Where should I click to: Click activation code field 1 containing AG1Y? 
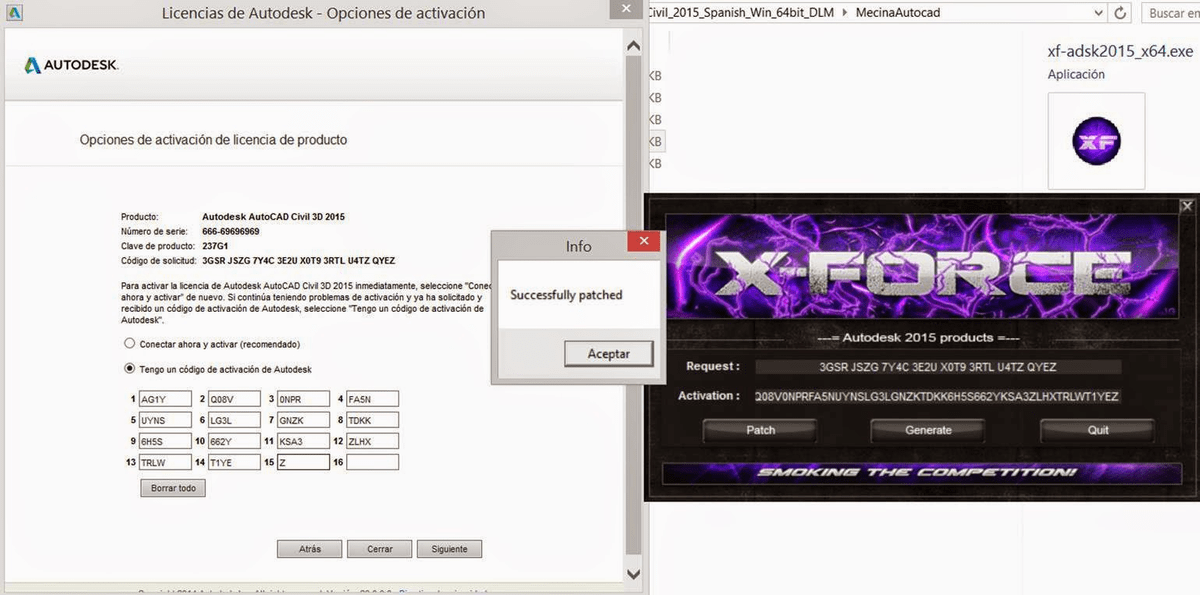tap(165, 398)
